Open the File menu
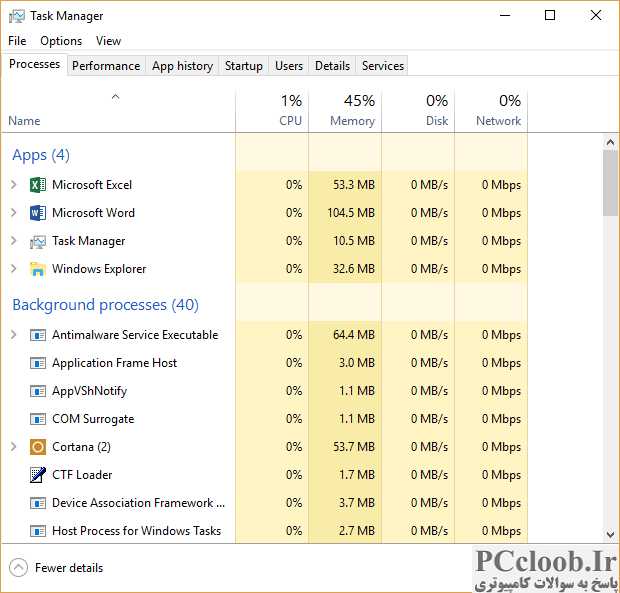Screen dimensions: 620x593 (x=17, y=41)
